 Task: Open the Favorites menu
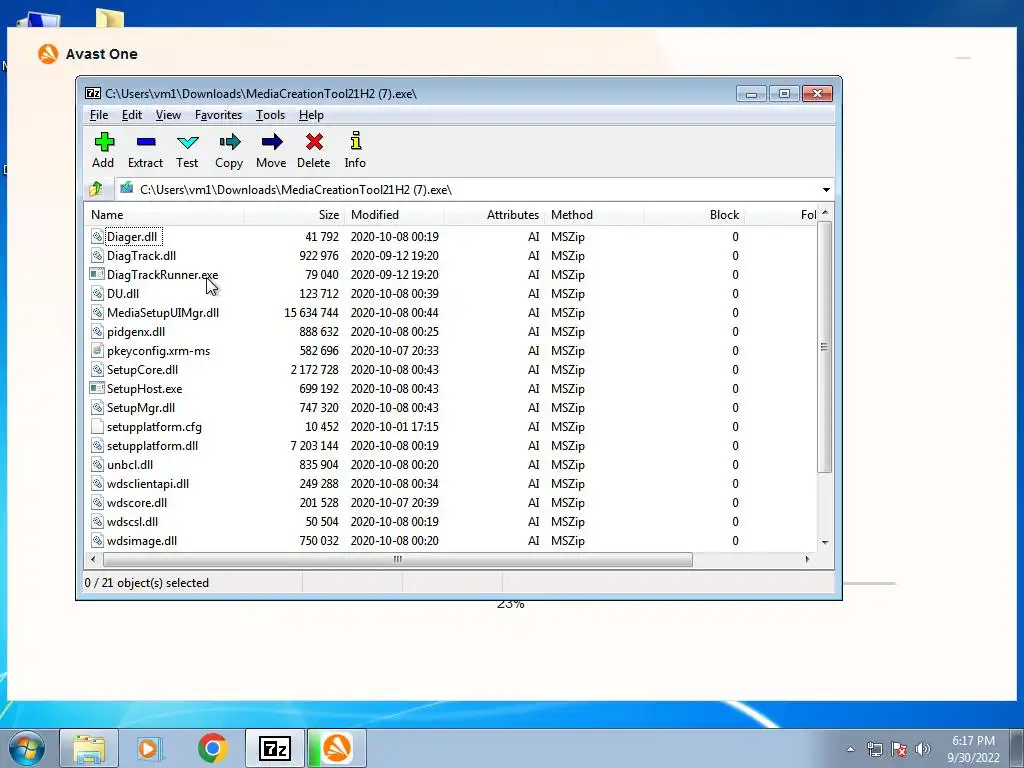[x=218, y=115]
